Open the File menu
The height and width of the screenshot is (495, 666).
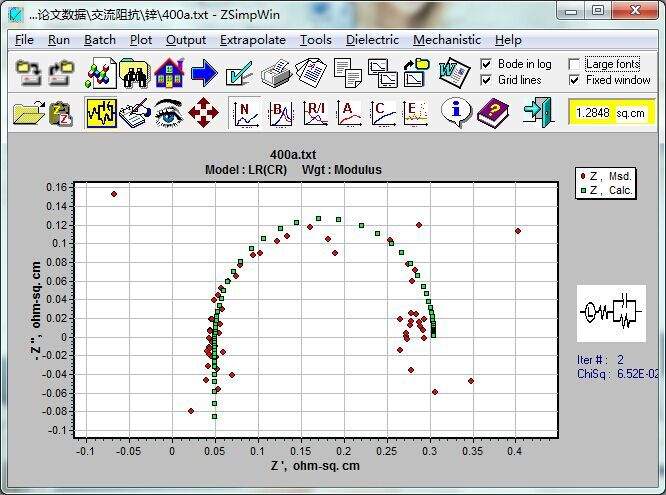coord(24,40)
